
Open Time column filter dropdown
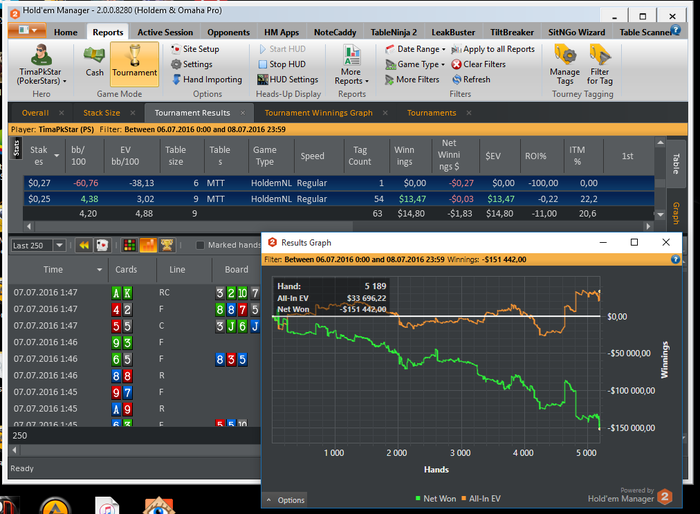[99, 270]
